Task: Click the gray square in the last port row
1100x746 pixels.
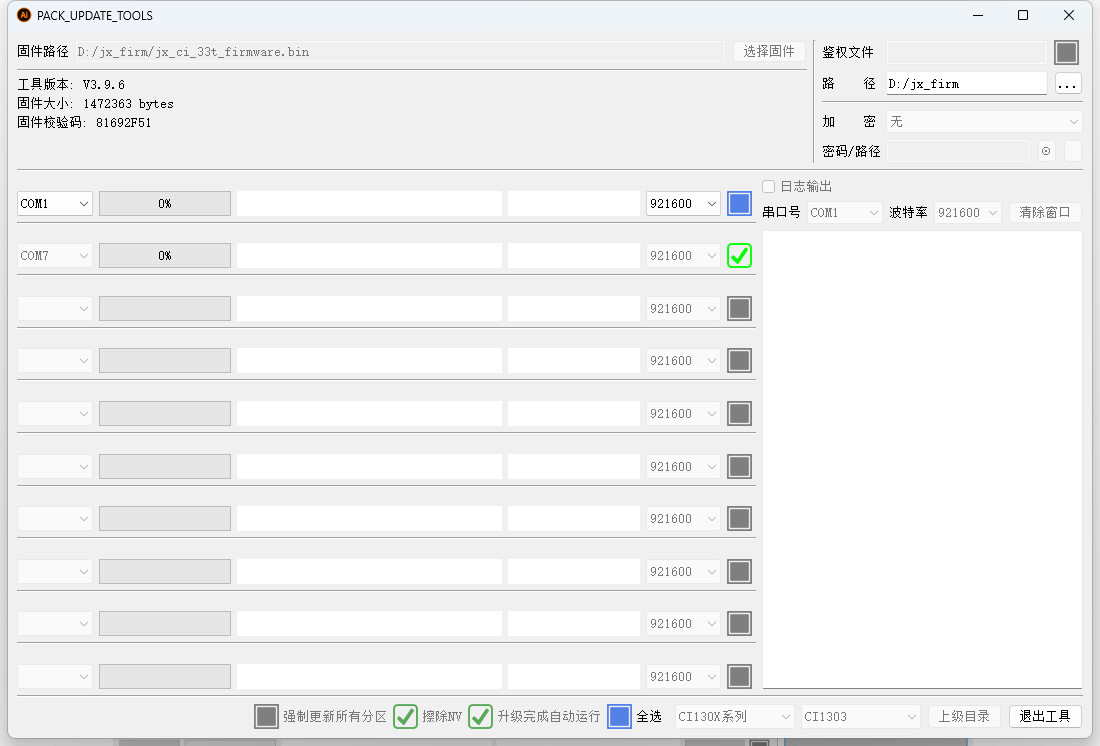Action: 739,677
